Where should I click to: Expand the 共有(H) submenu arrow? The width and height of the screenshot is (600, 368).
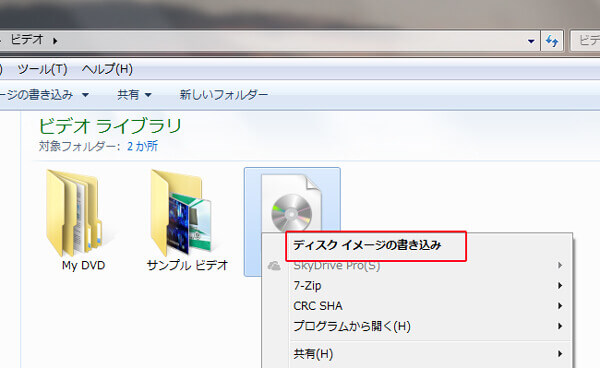[x=560, y=354]
